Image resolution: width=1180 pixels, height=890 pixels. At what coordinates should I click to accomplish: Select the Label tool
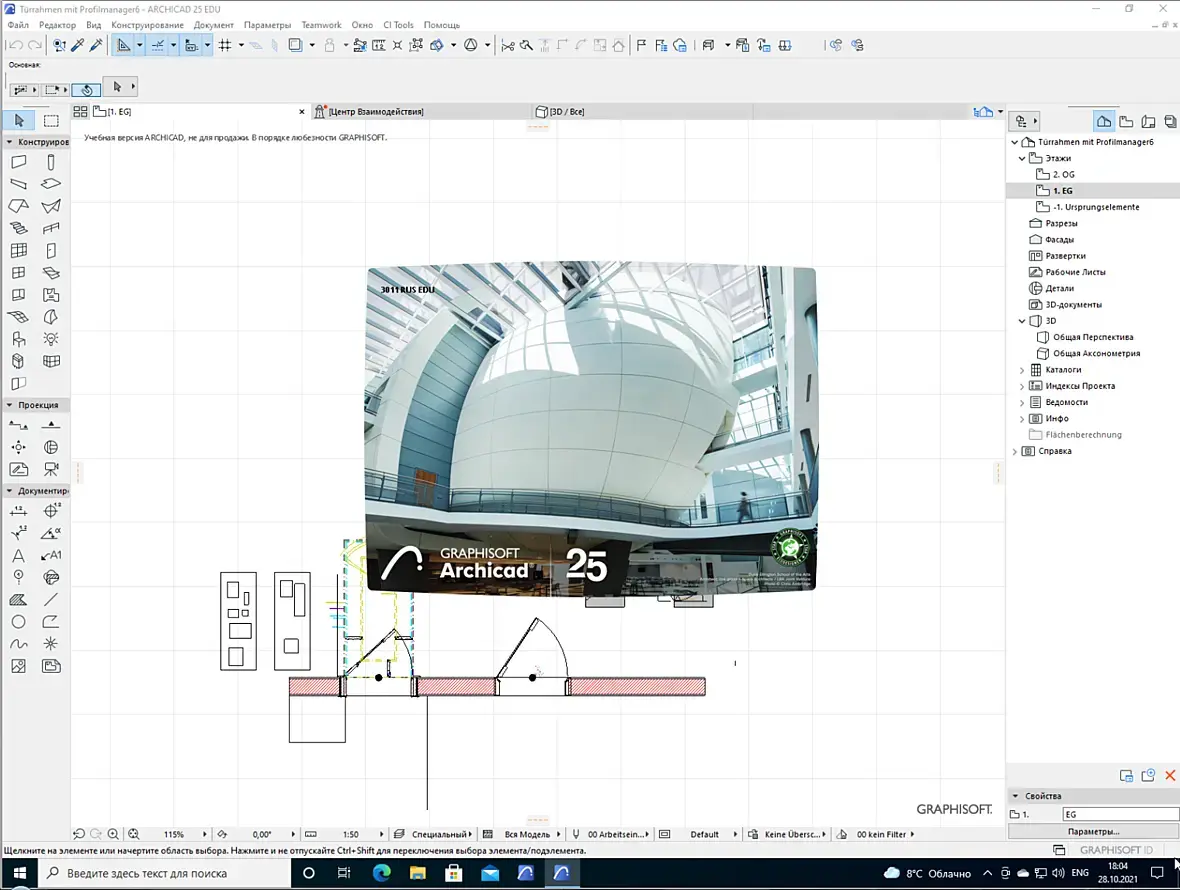coord(51,556)
